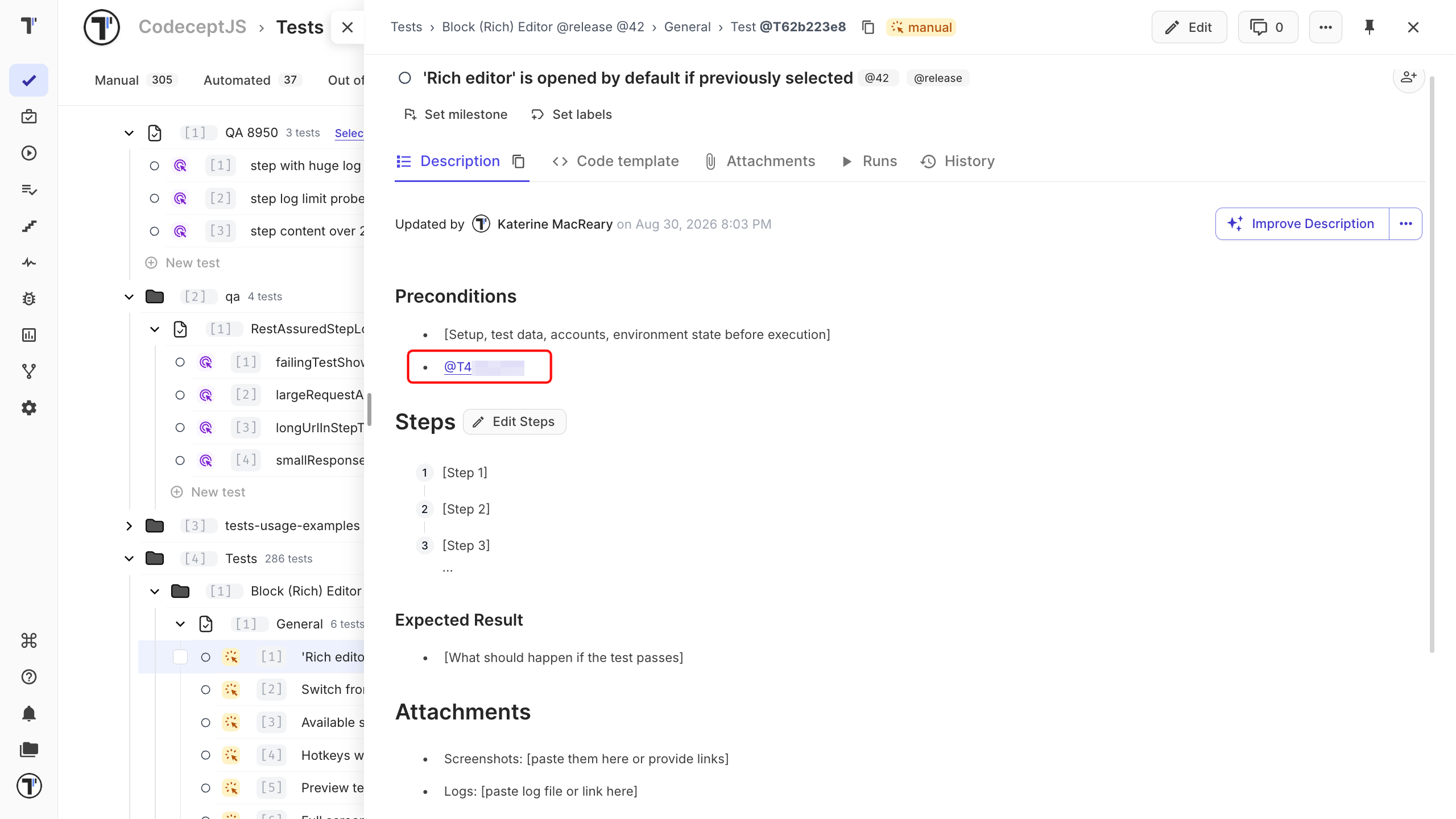Collapse the RestAssuredStepL suite

point(155,329)
